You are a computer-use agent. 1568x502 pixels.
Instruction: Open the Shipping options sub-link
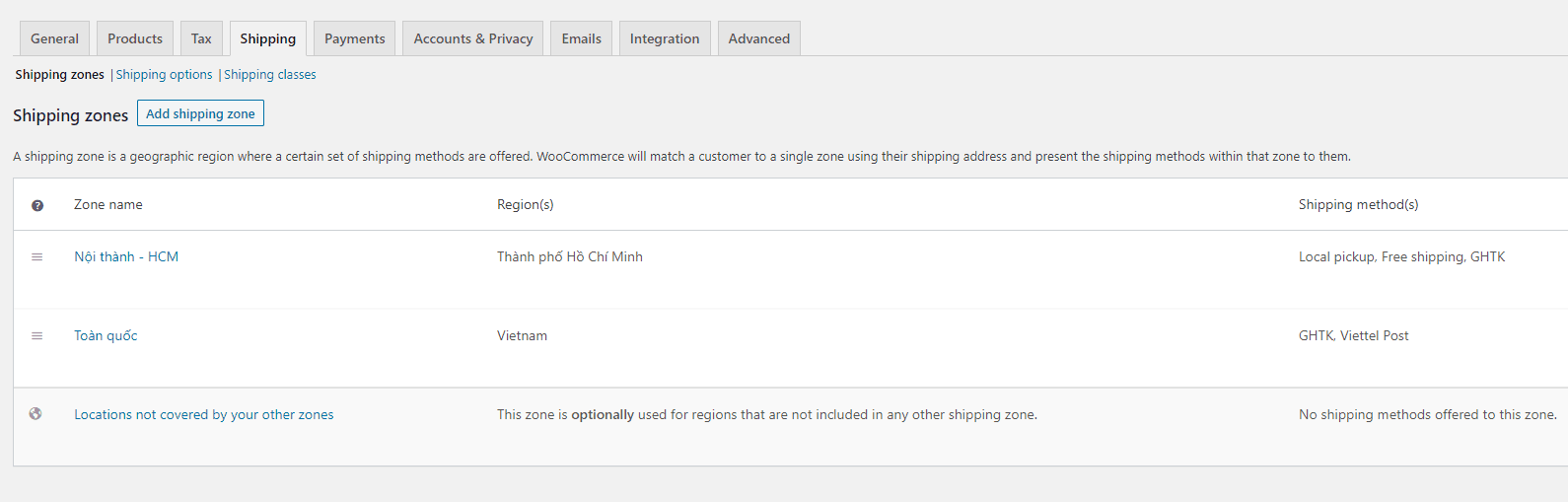coord(165,75)
